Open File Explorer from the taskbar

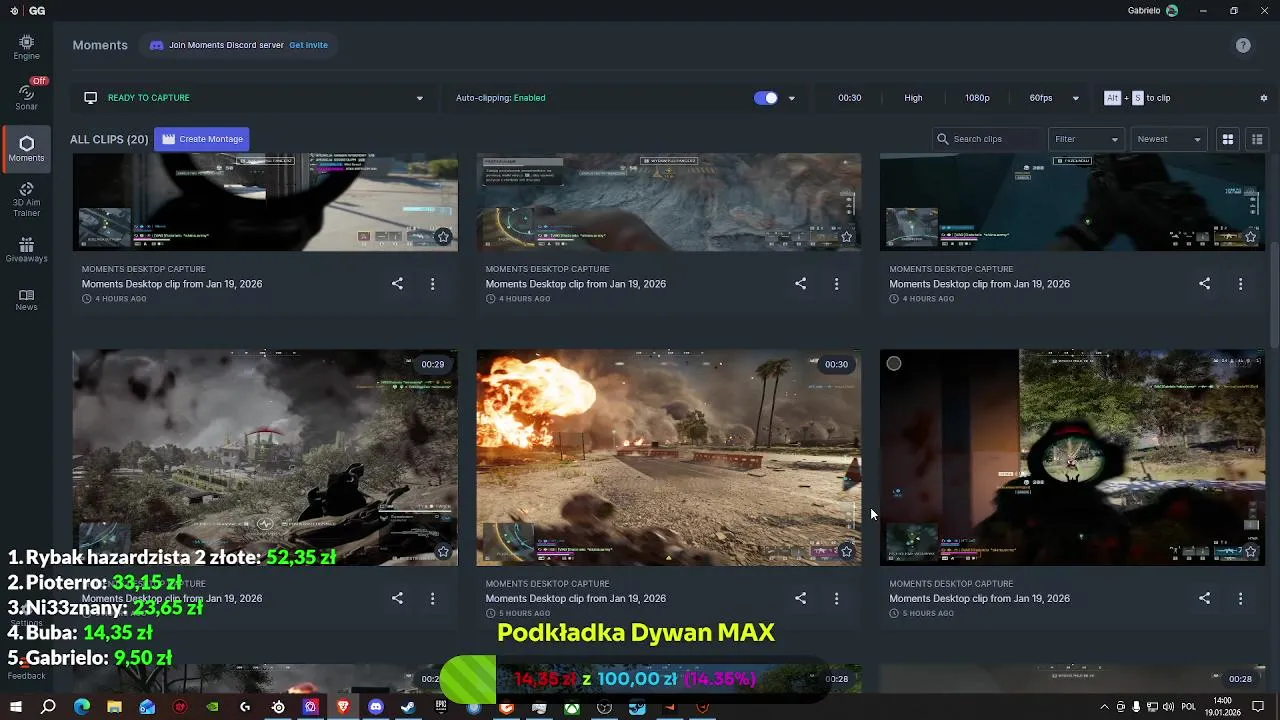point(114,707)
